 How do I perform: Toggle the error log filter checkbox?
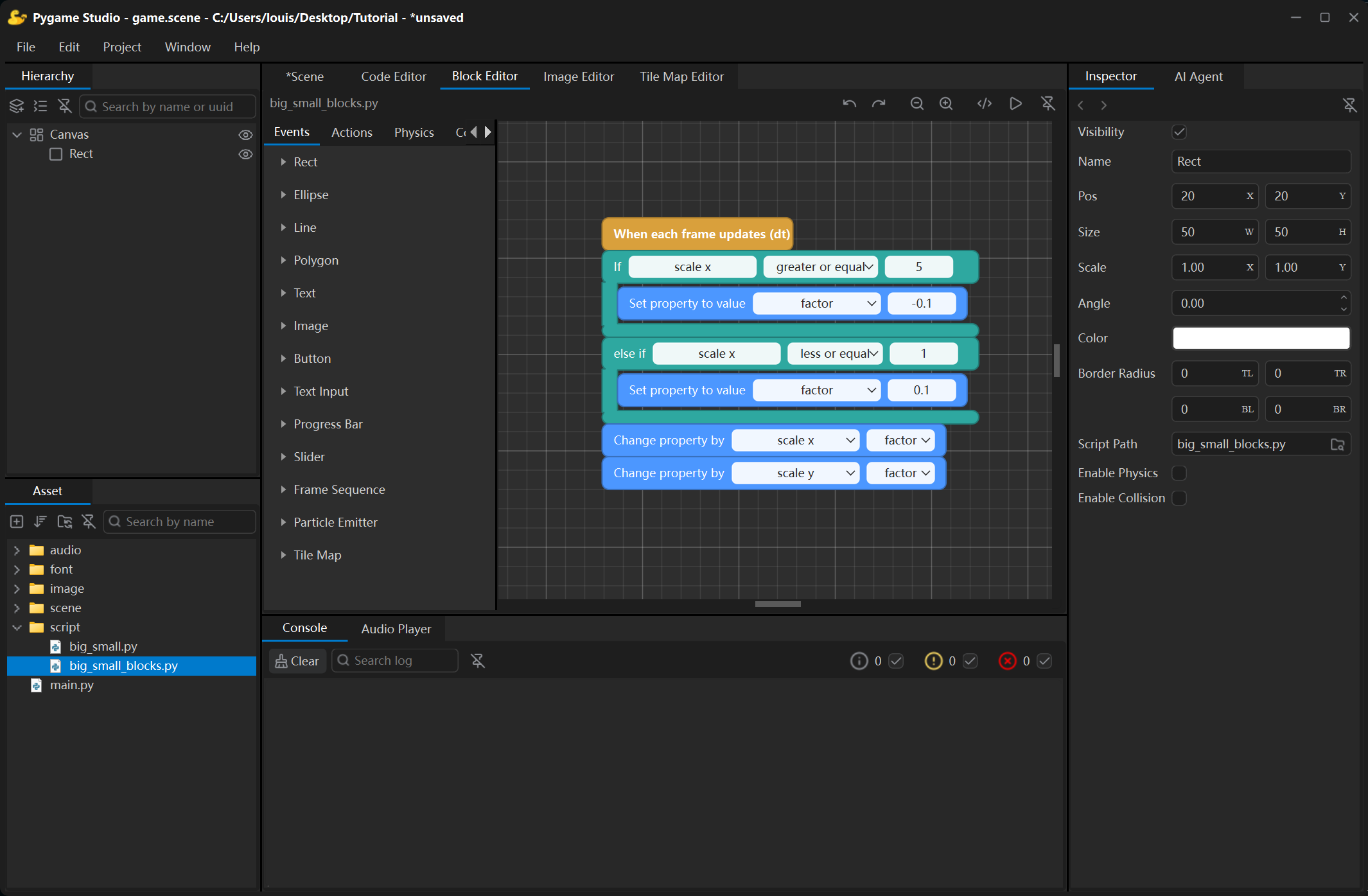pyautogui.click(x=1044, y=661)
